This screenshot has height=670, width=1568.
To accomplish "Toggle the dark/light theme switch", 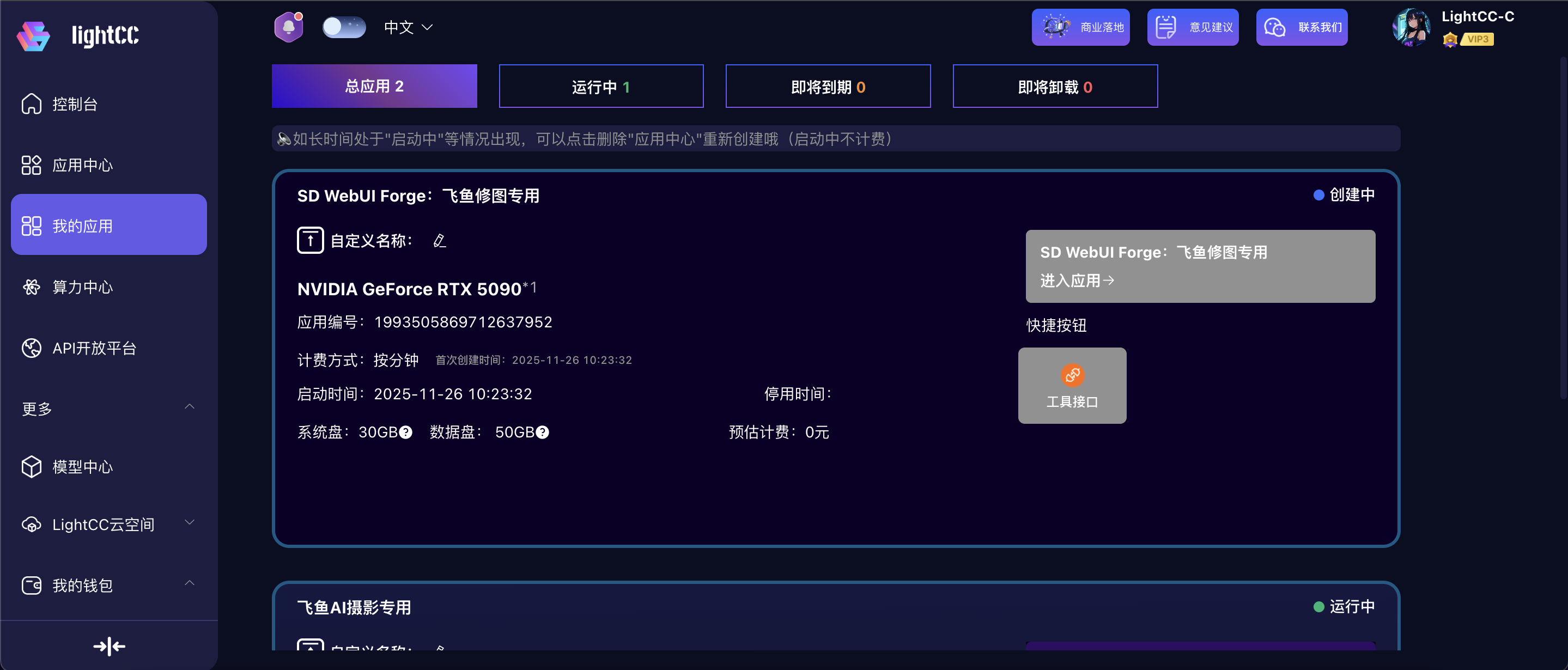I will click(x=343, y=27).
